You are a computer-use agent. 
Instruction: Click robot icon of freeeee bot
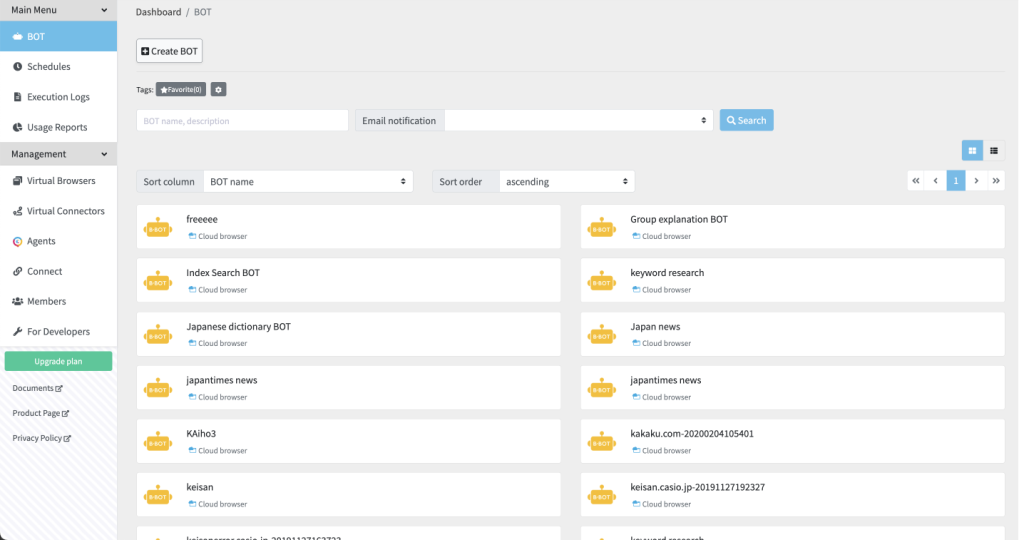point(157,228)
